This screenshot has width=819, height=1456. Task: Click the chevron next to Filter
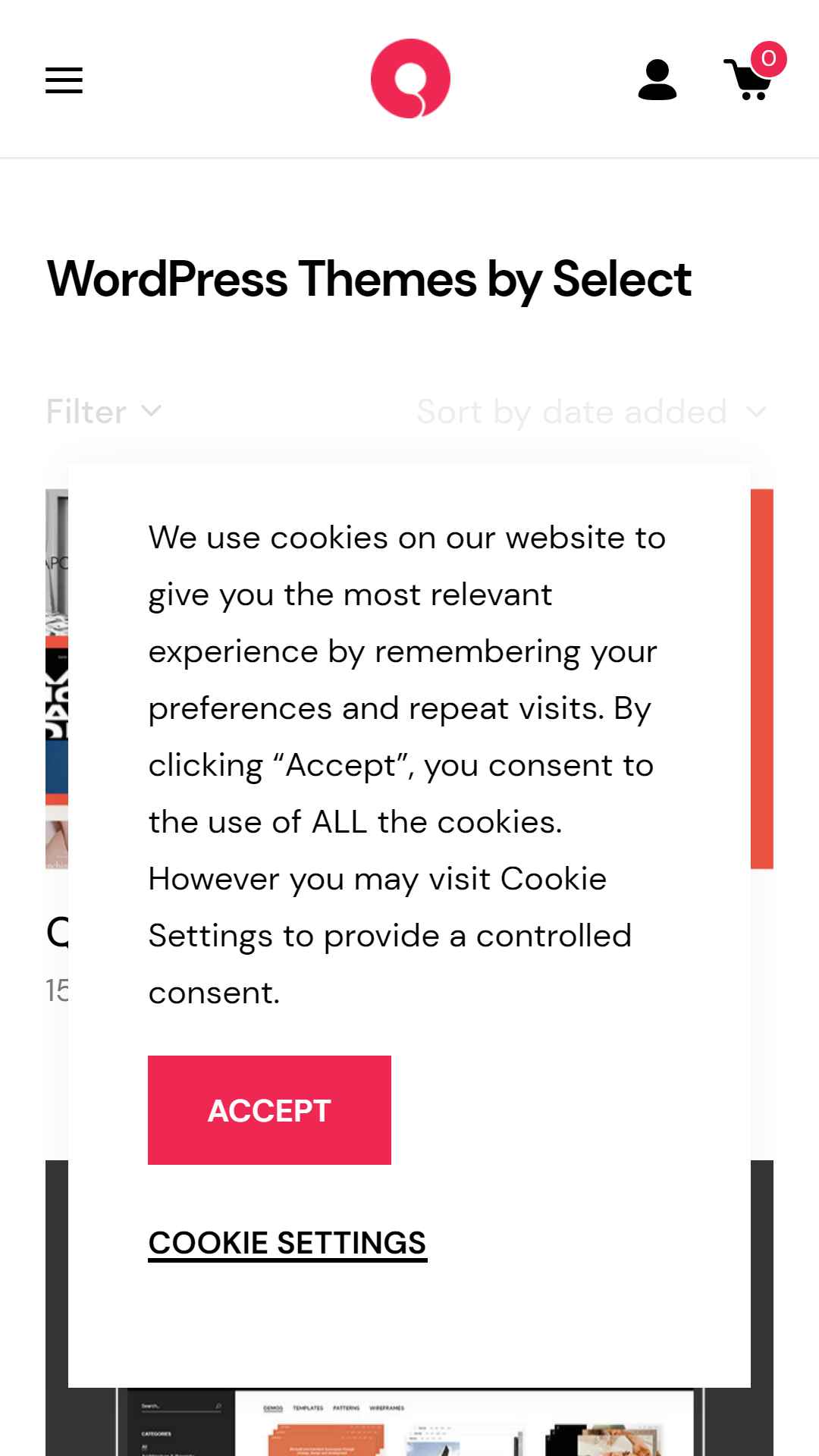[152, 411]
